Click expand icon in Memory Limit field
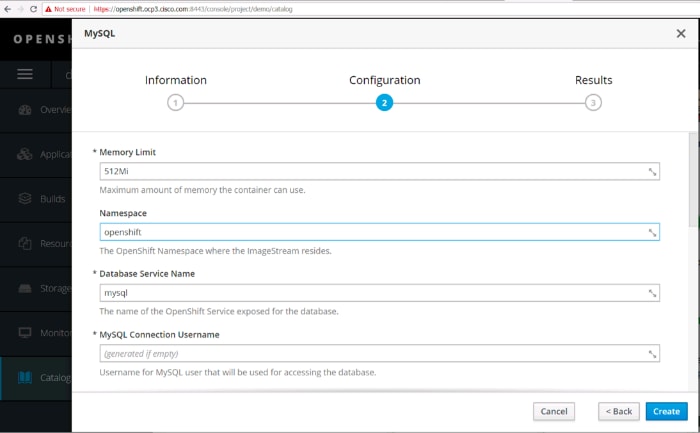700x433 pixels. click(652, 172)
